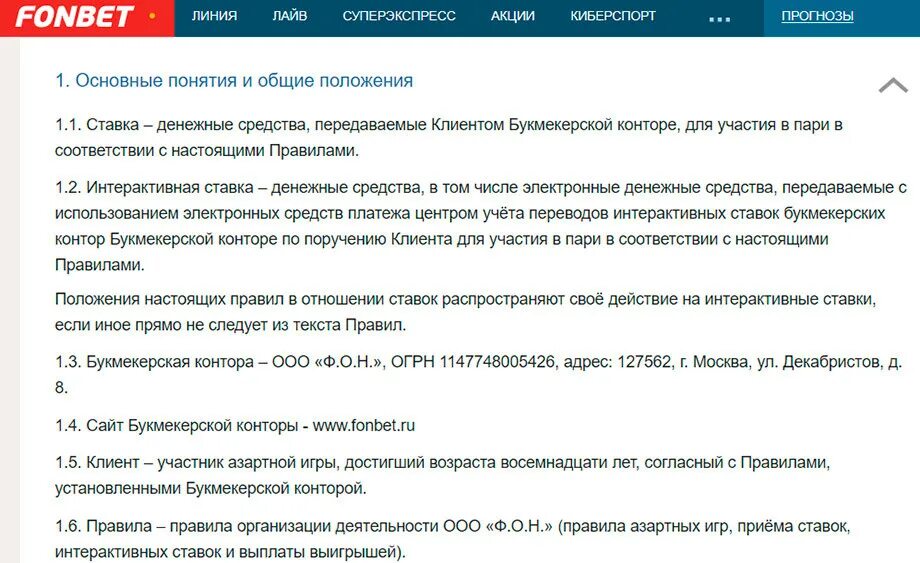Go to СУПЕРЭКСПРЕСС tab
The image size is (920, 563).
tap(399, 16)
